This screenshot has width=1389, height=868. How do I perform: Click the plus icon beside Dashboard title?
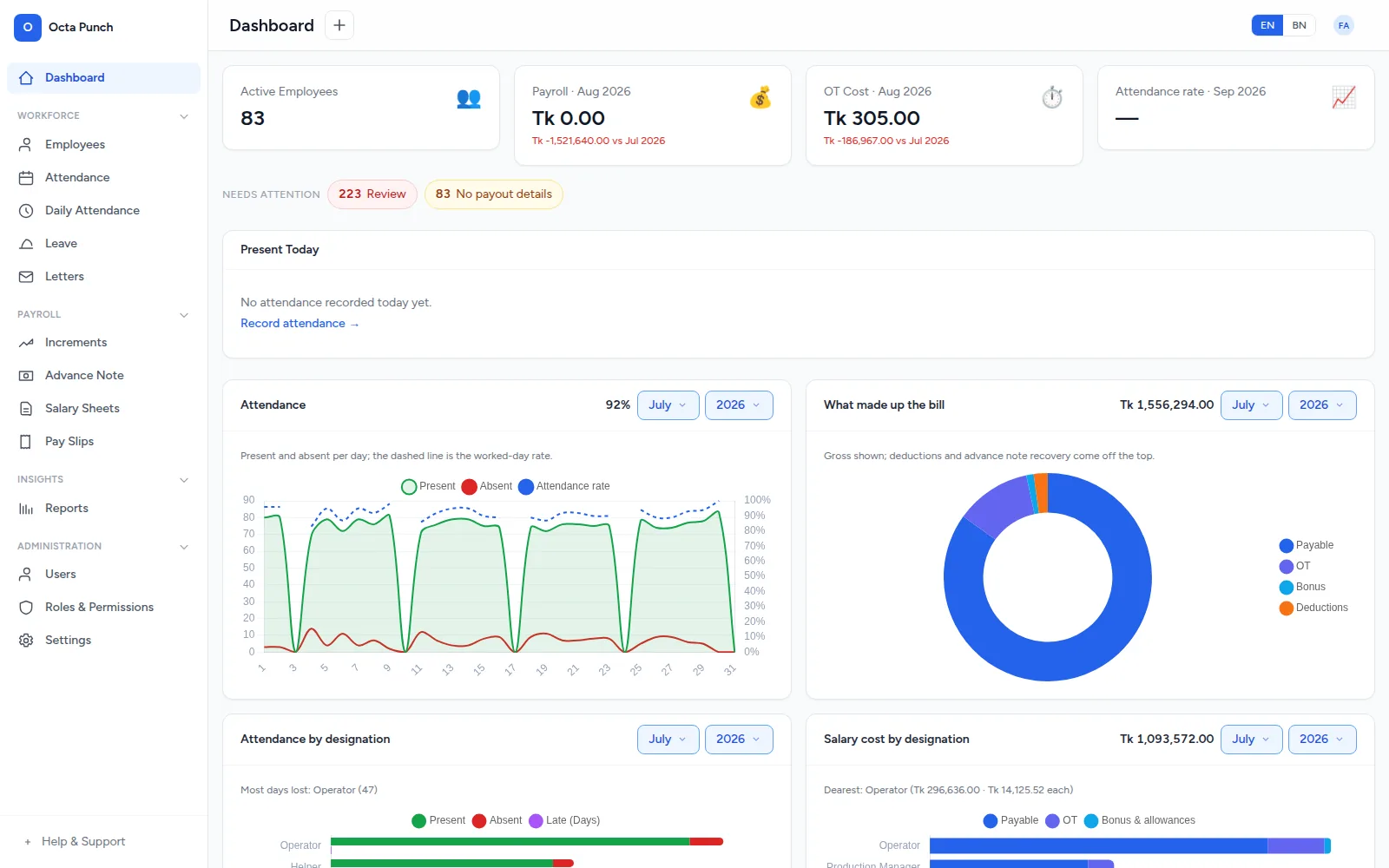click(339, 25)
